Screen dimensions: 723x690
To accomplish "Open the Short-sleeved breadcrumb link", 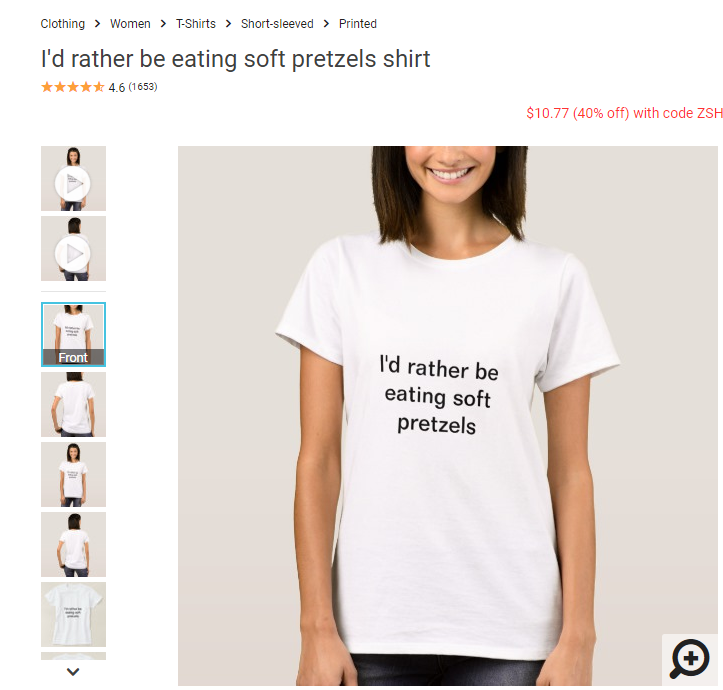I will 277,24.
